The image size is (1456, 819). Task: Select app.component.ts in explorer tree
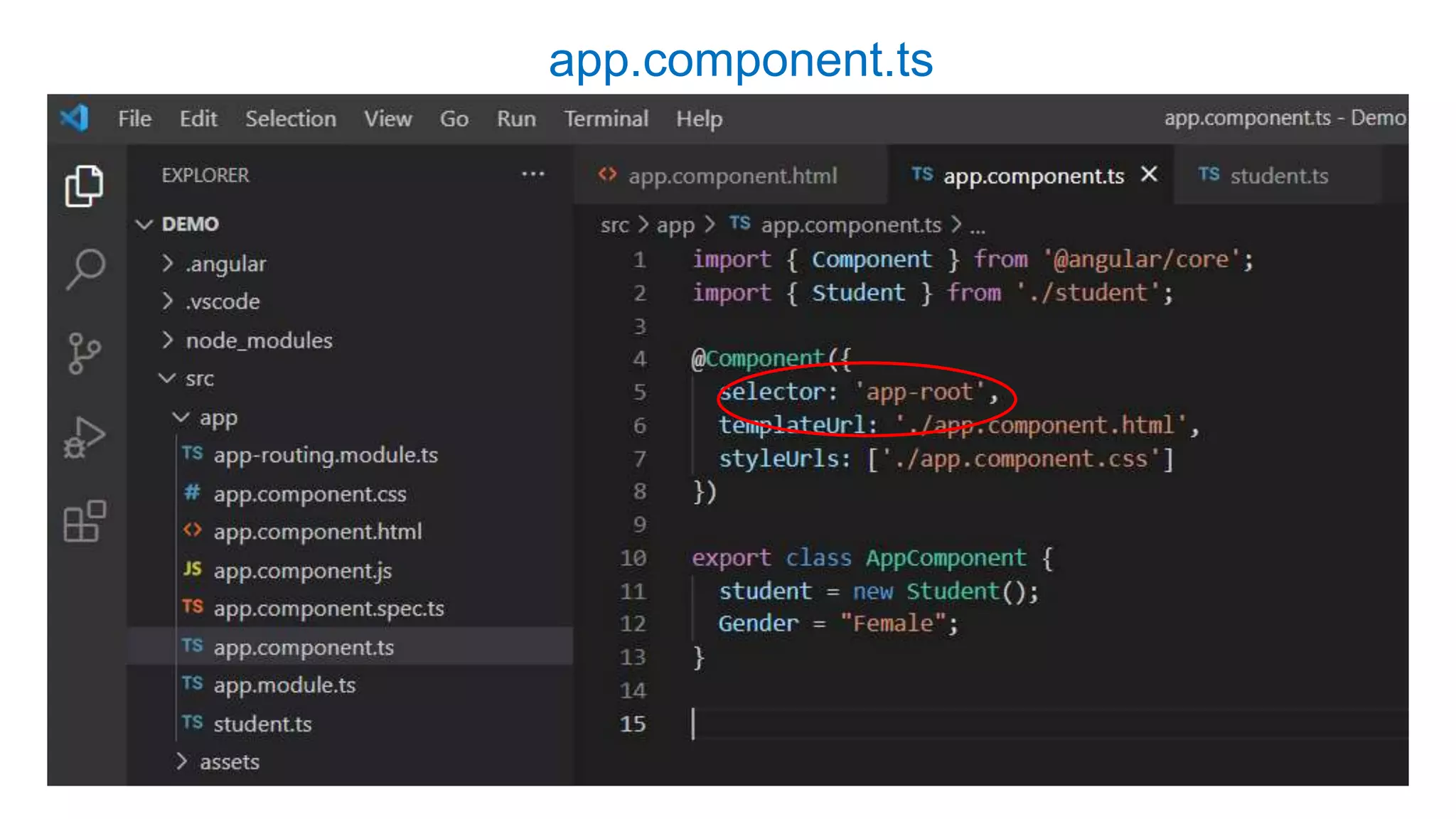coord(350,647)
